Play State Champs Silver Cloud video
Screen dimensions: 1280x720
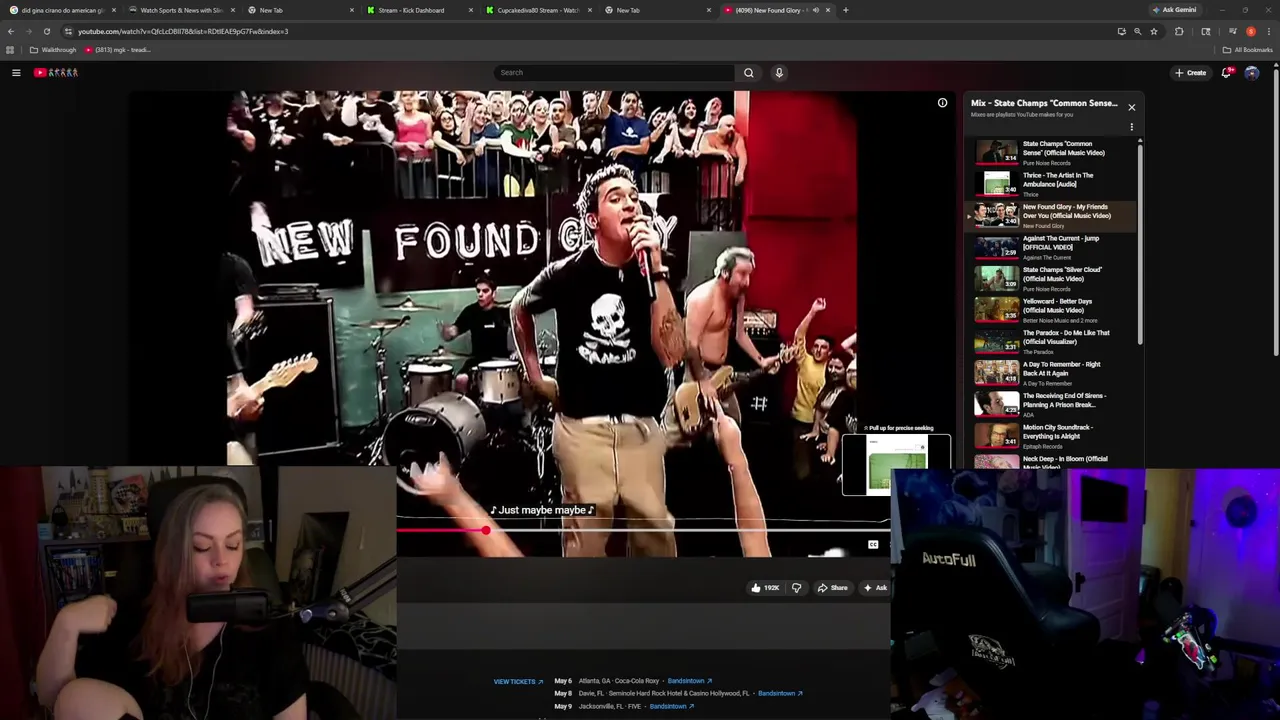(1050, 278)
